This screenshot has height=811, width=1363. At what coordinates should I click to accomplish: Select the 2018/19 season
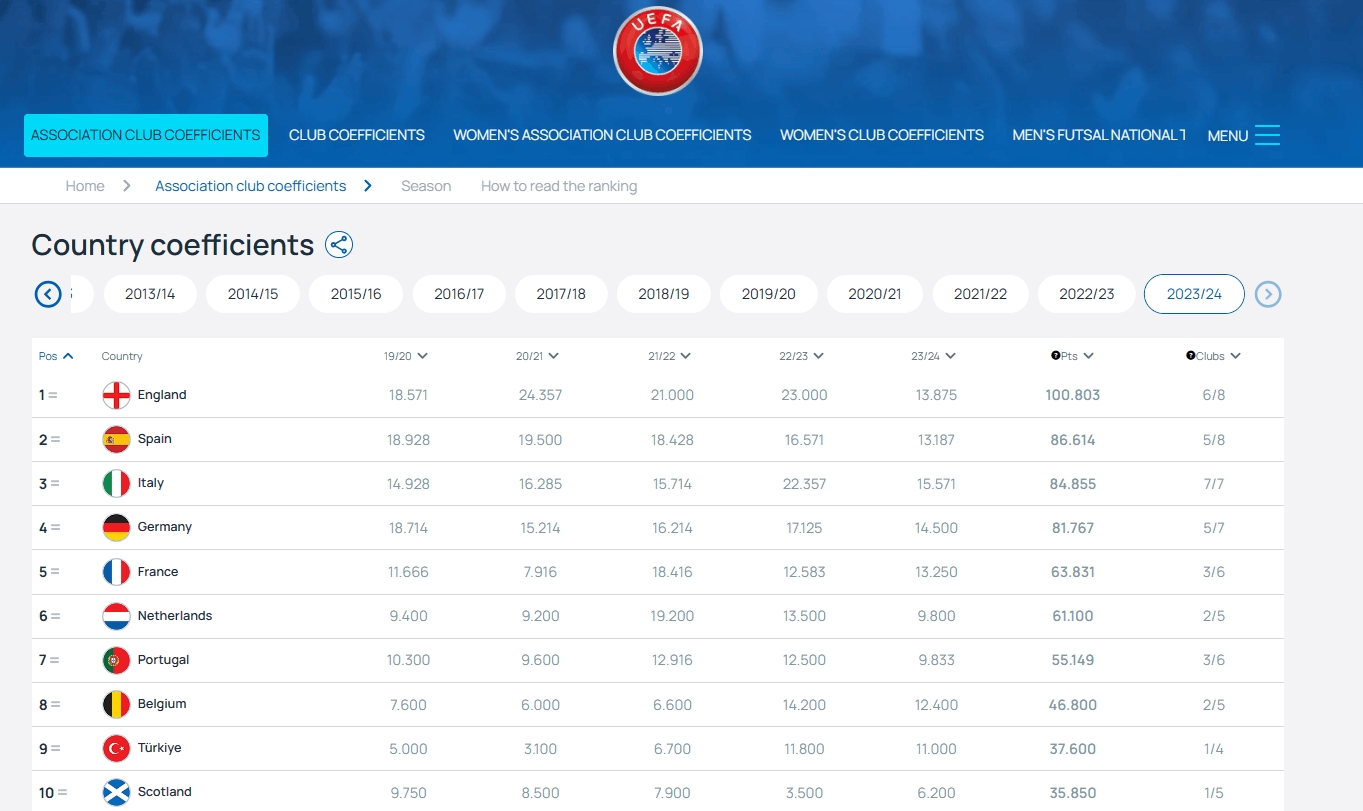[x=664, y=294]
